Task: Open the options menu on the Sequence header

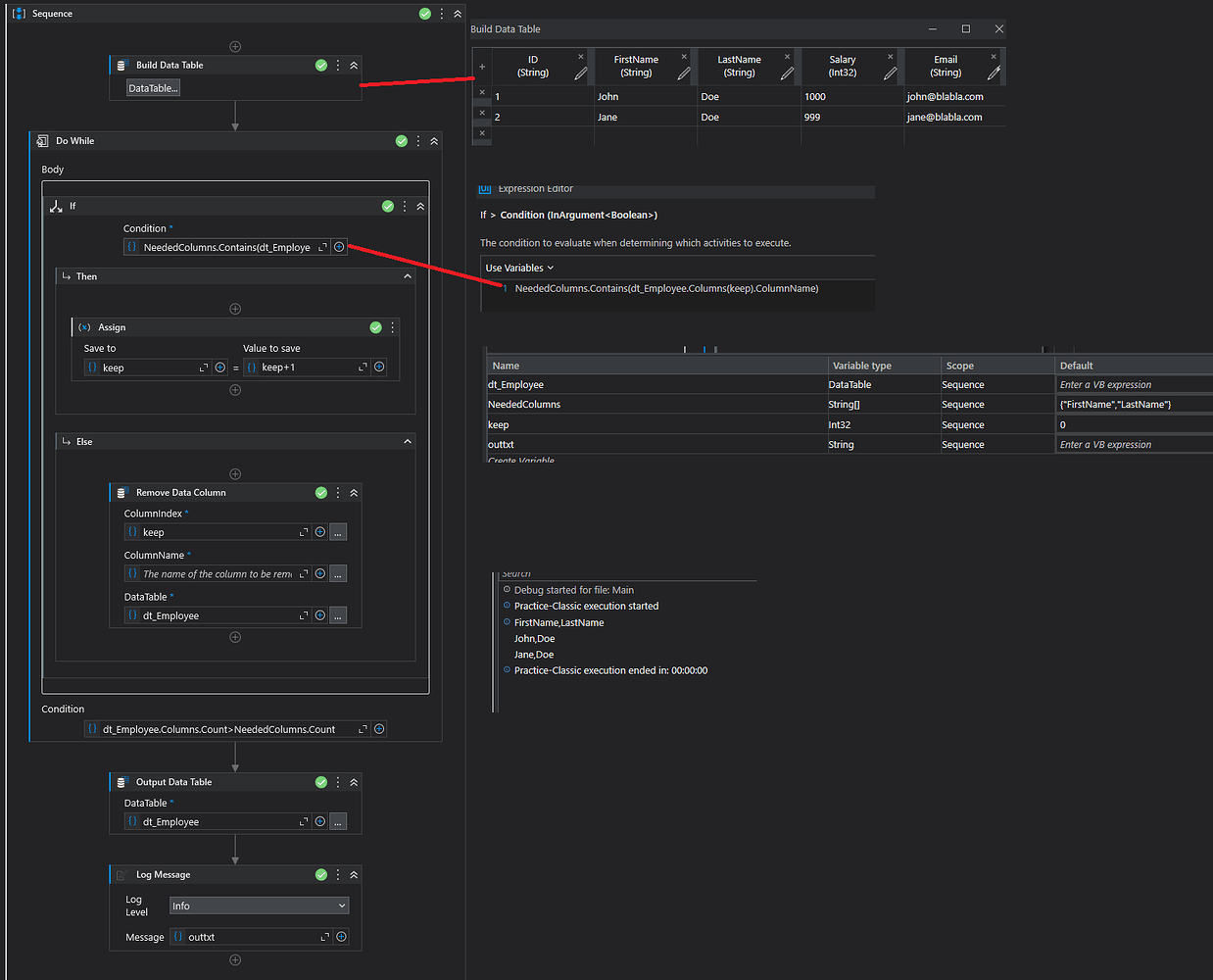Action: click(x=443, y=13)
